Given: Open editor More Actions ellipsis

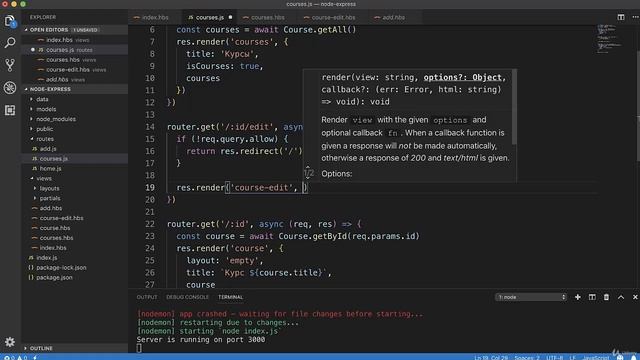Looking at the screenshot, I should point(635,17).
